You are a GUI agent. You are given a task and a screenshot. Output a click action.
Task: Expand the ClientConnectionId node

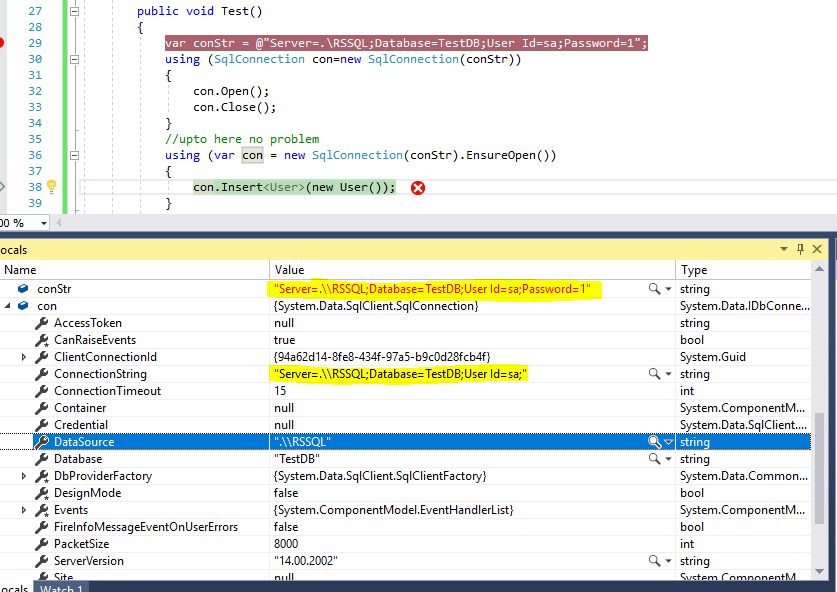[x=24, y=356]
